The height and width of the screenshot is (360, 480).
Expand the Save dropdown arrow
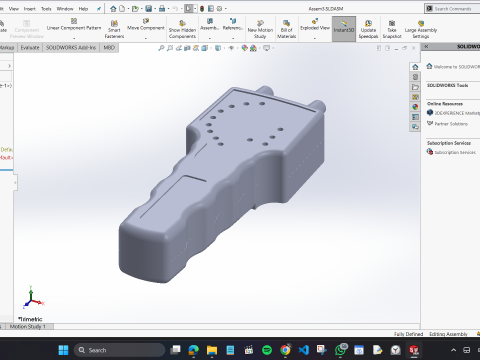[x=155, y=9]
